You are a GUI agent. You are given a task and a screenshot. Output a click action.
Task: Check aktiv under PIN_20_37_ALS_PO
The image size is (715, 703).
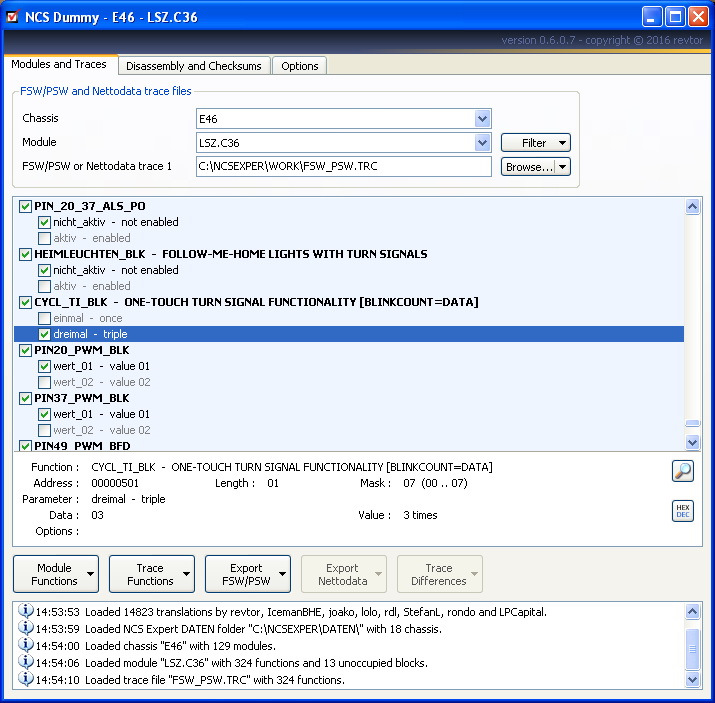(44, 238)
